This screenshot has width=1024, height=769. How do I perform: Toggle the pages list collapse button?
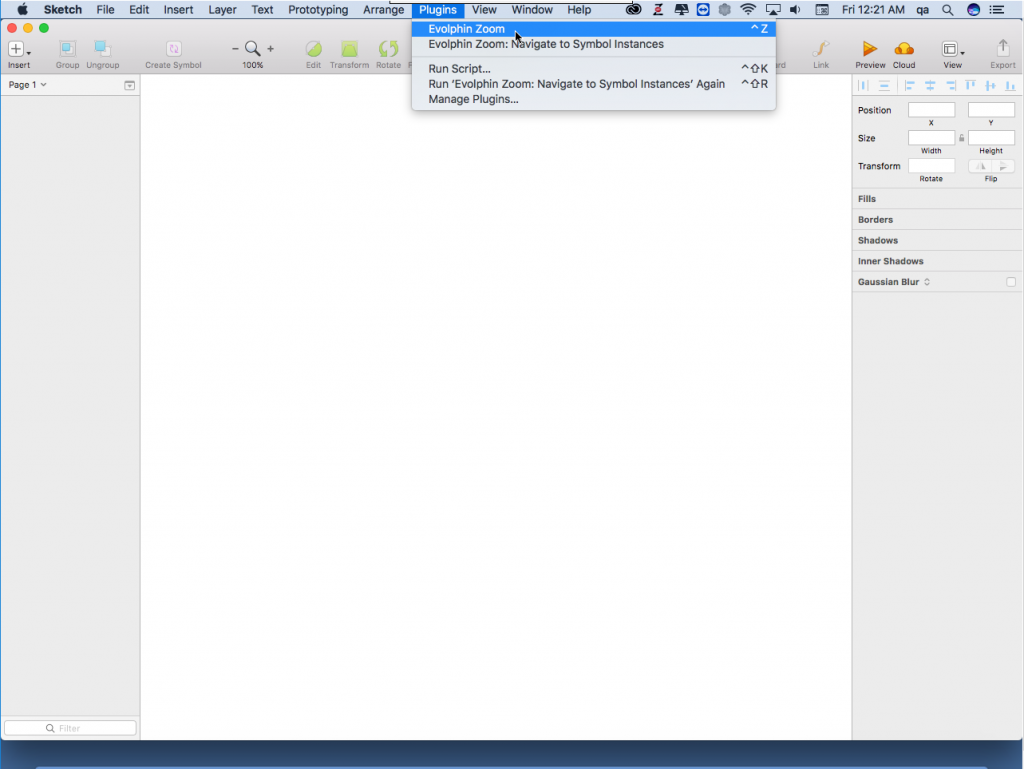(x=129, y=86)
